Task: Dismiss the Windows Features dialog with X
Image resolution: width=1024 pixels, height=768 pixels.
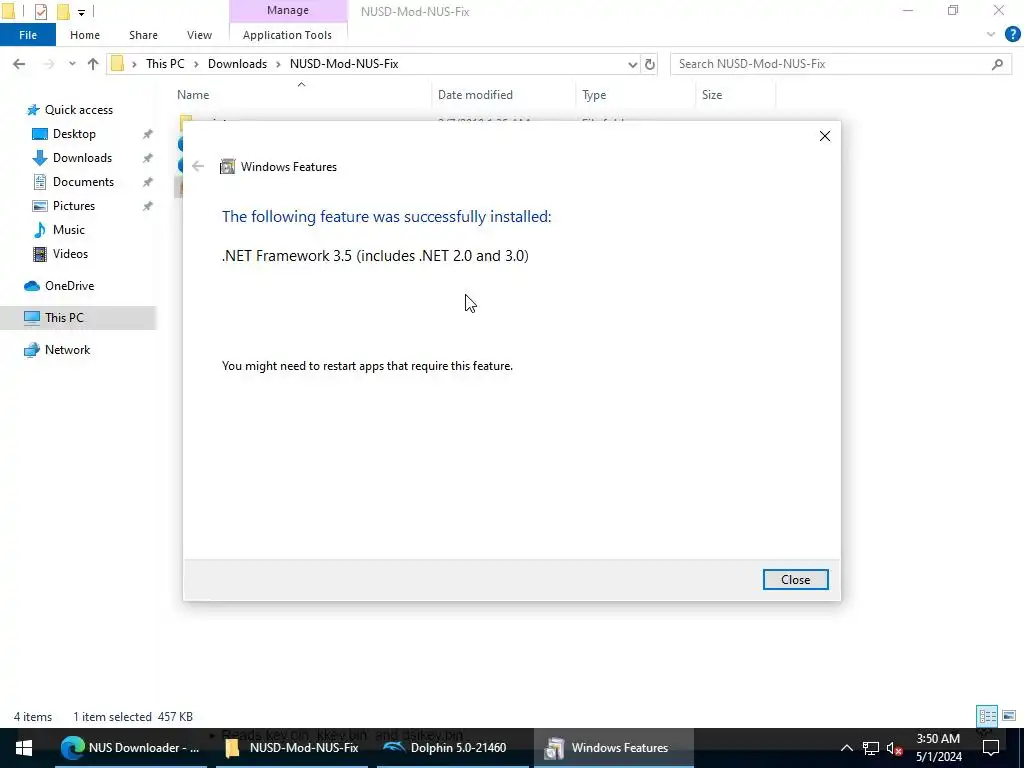Action: click(824, 136)
